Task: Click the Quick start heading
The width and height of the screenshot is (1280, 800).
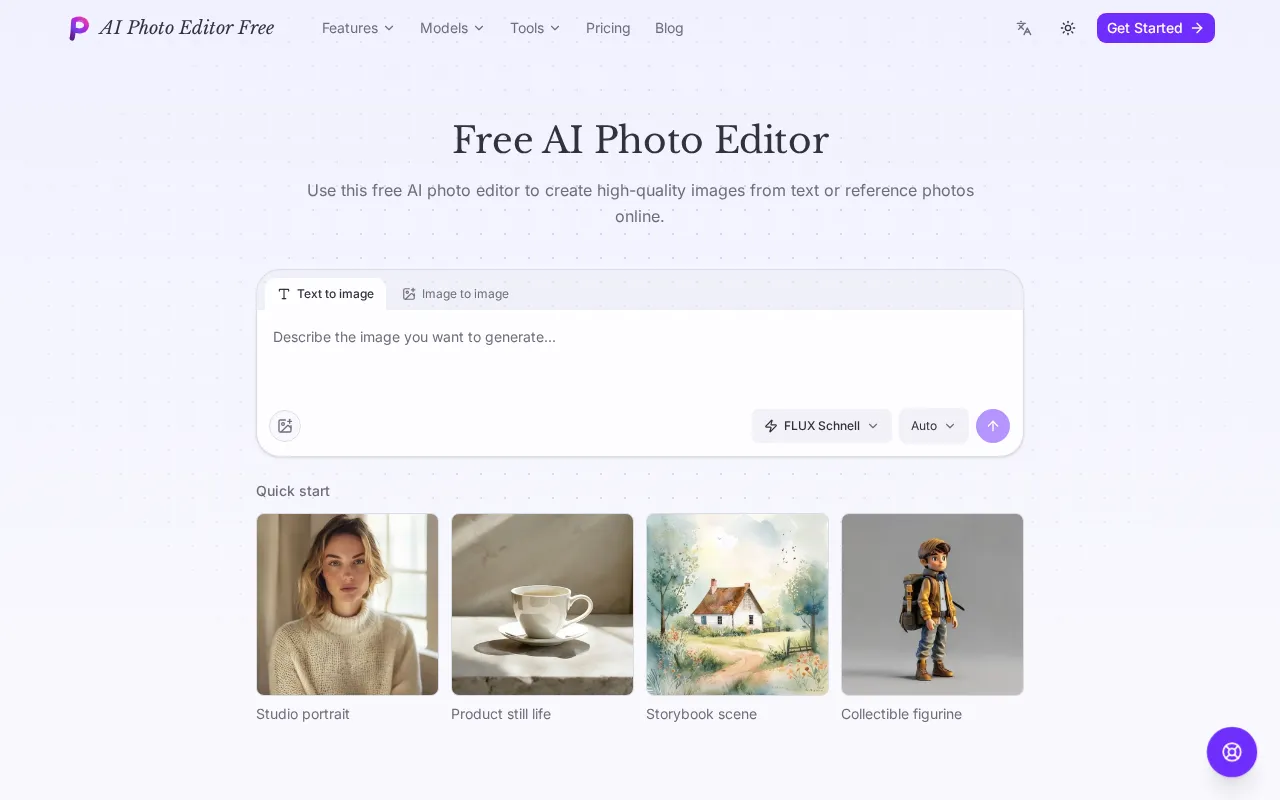Action: click(x=293, y=491)
